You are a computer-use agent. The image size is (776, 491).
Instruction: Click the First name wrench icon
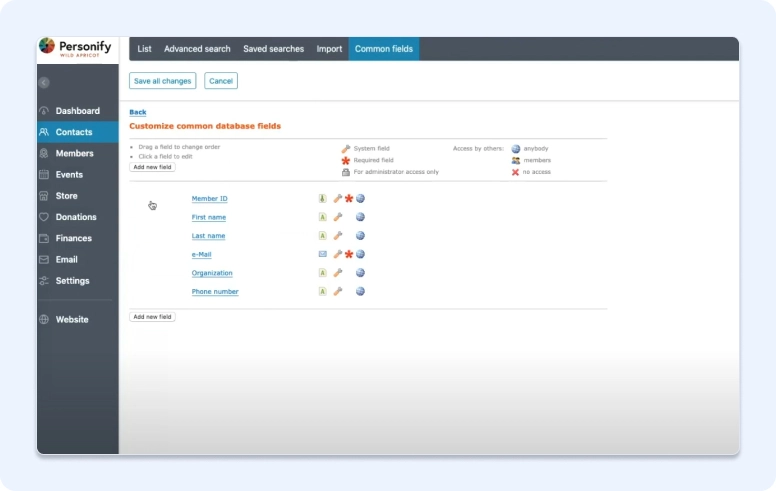[x=338, y=217]
